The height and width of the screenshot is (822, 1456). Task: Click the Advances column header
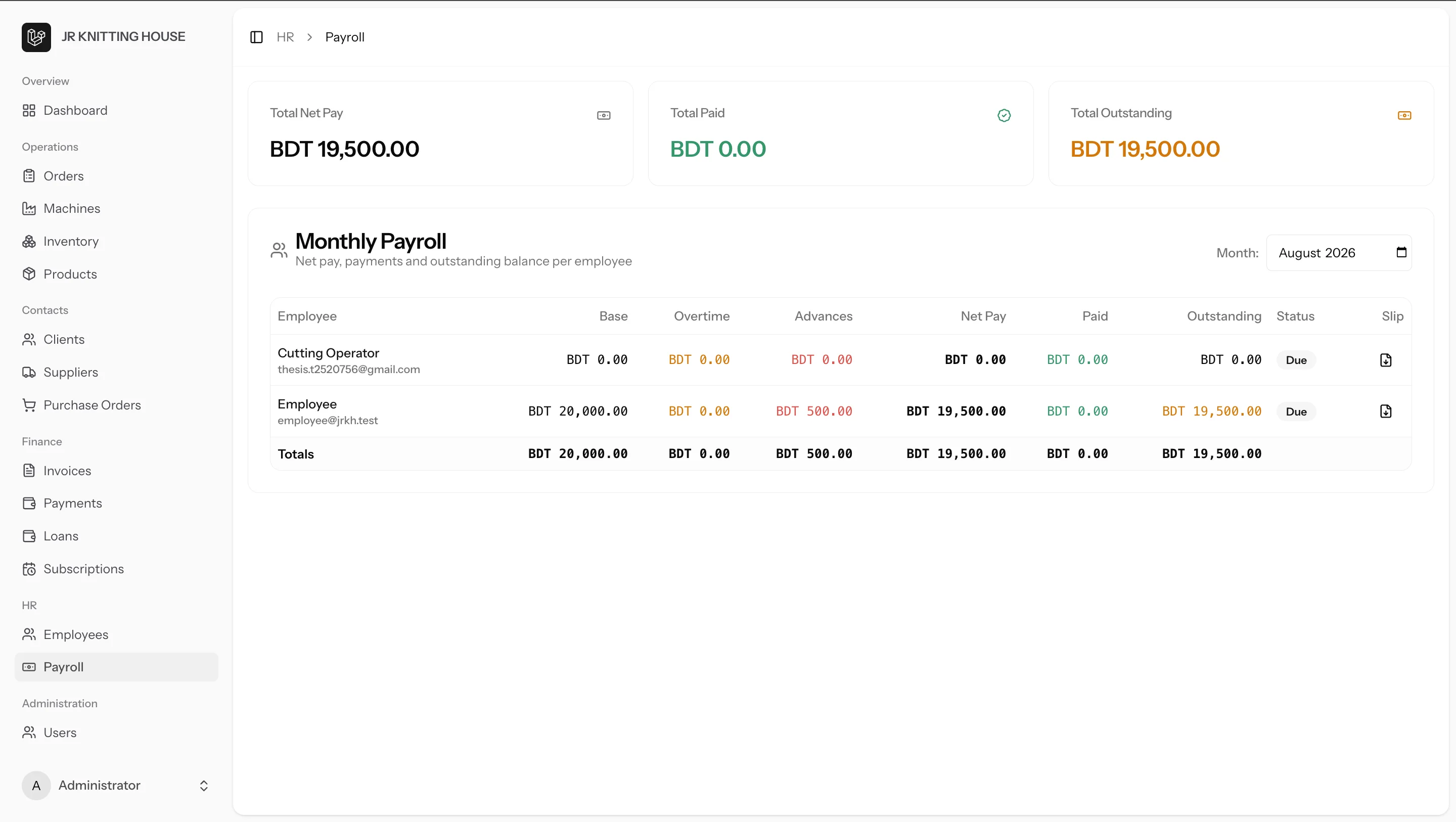[x=824, y=316]
